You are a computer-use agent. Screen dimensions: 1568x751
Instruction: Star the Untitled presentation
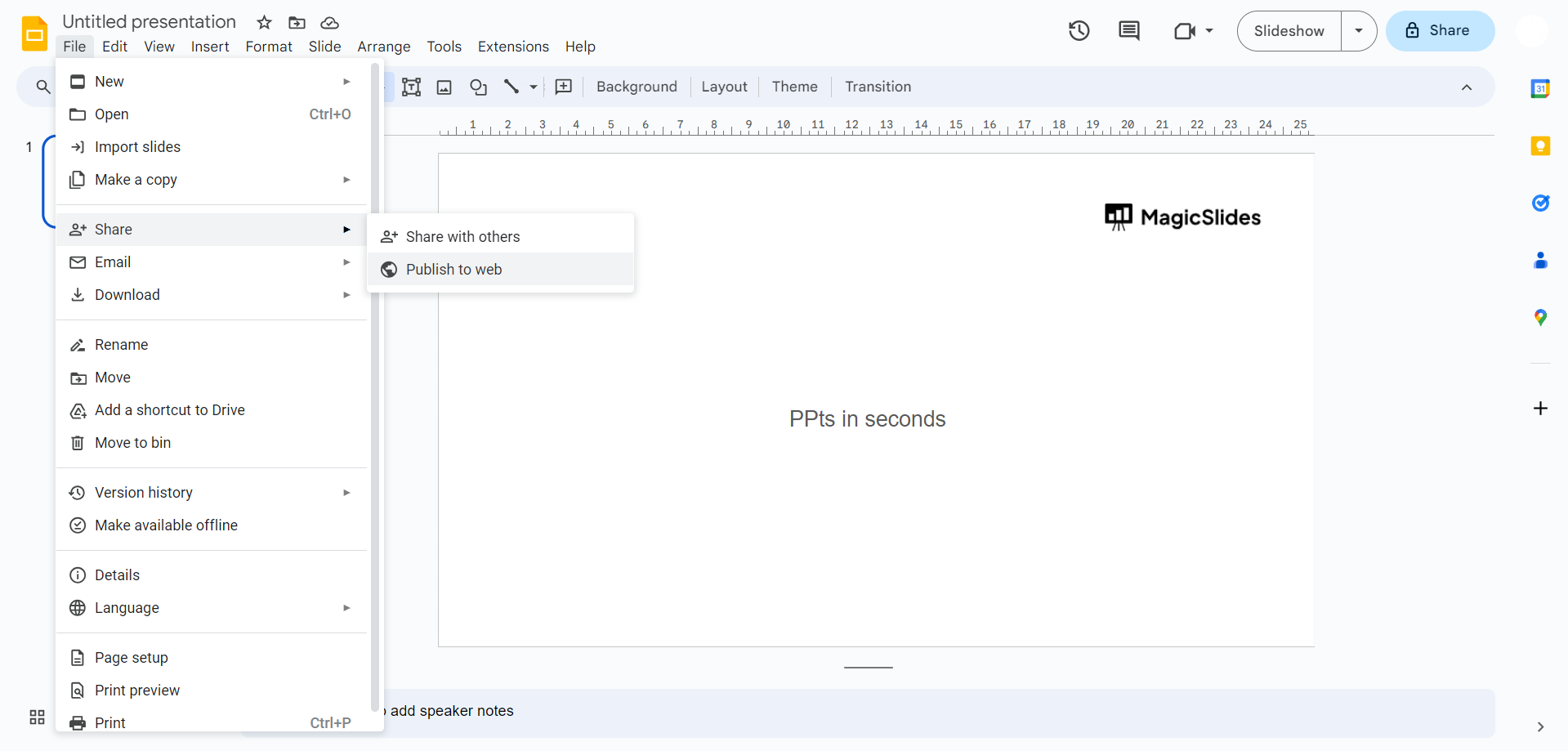tap(264, 23)
